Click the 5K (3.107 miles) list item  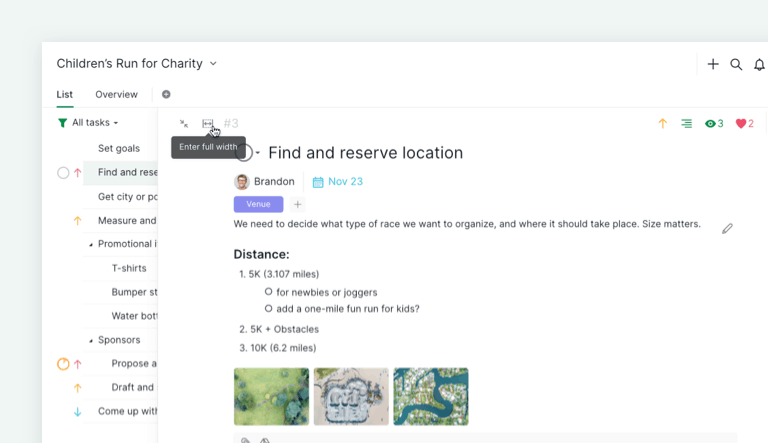click(x=284, y=274)
